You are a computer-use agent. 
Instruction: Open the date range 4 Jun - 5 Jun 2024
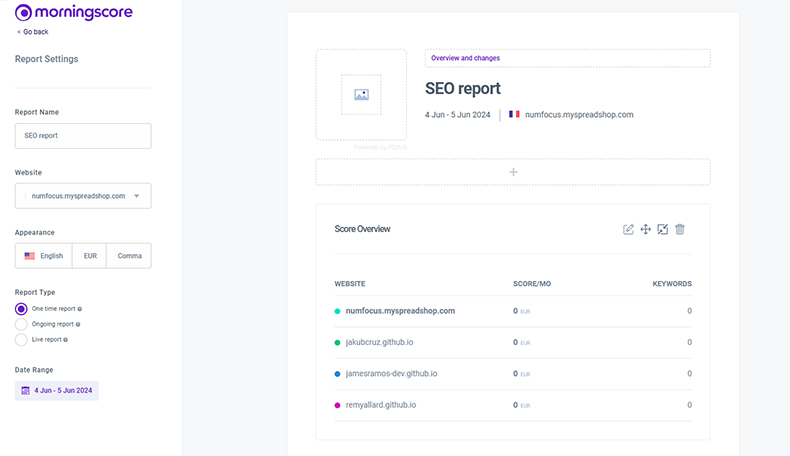click(x=56, y=390)
